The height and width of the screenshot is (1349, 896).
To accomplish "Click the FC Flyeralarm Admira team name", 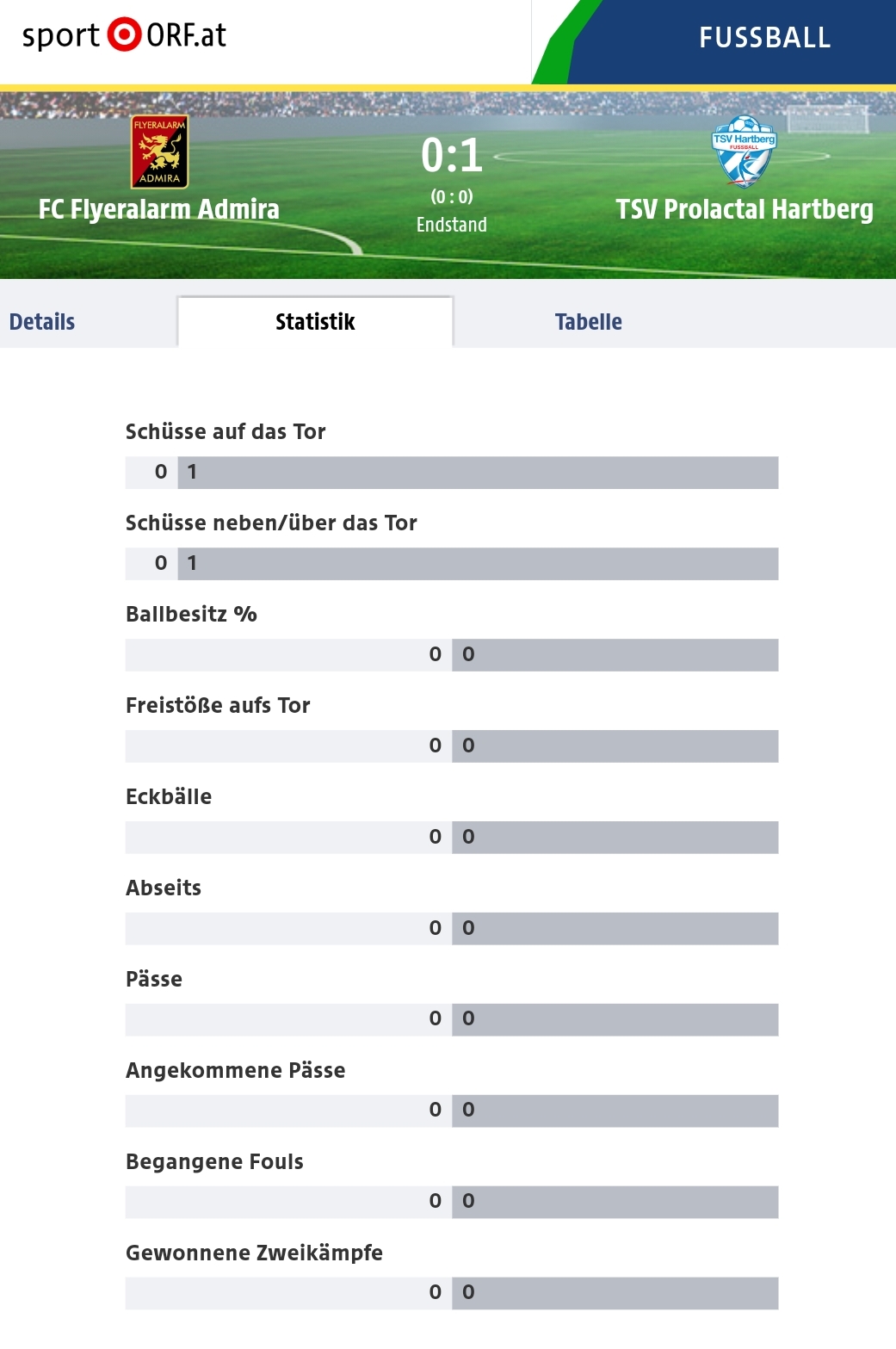I will tap(159, 209).
